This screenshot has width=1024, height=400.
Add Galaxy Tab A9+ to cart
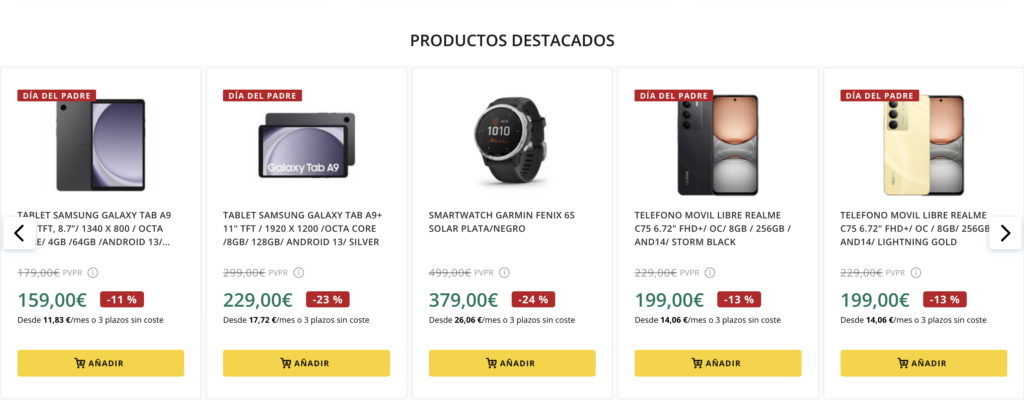click(x=306, y=363)
